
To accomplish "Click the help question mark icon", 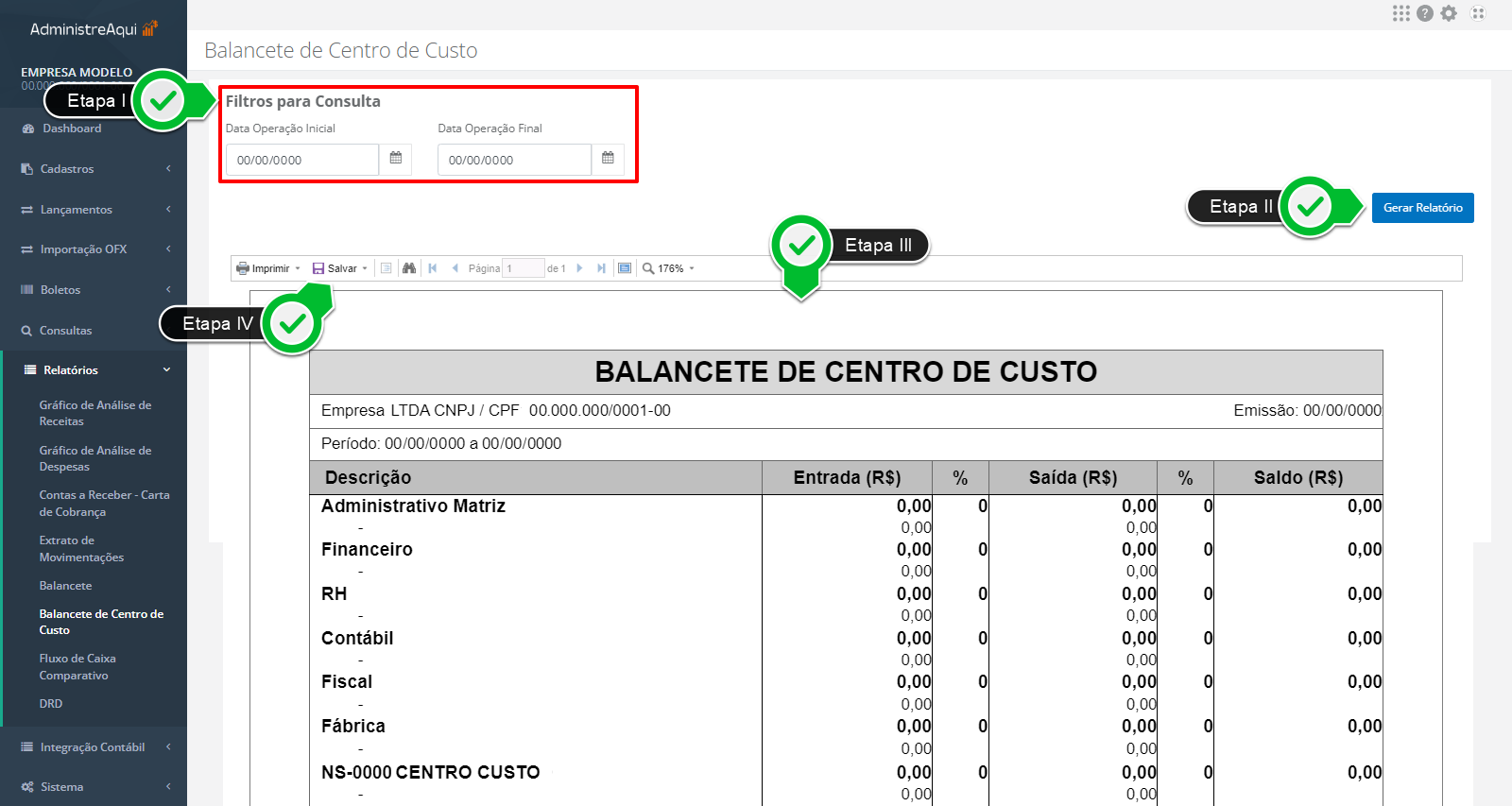I will tap(1425, 13).
